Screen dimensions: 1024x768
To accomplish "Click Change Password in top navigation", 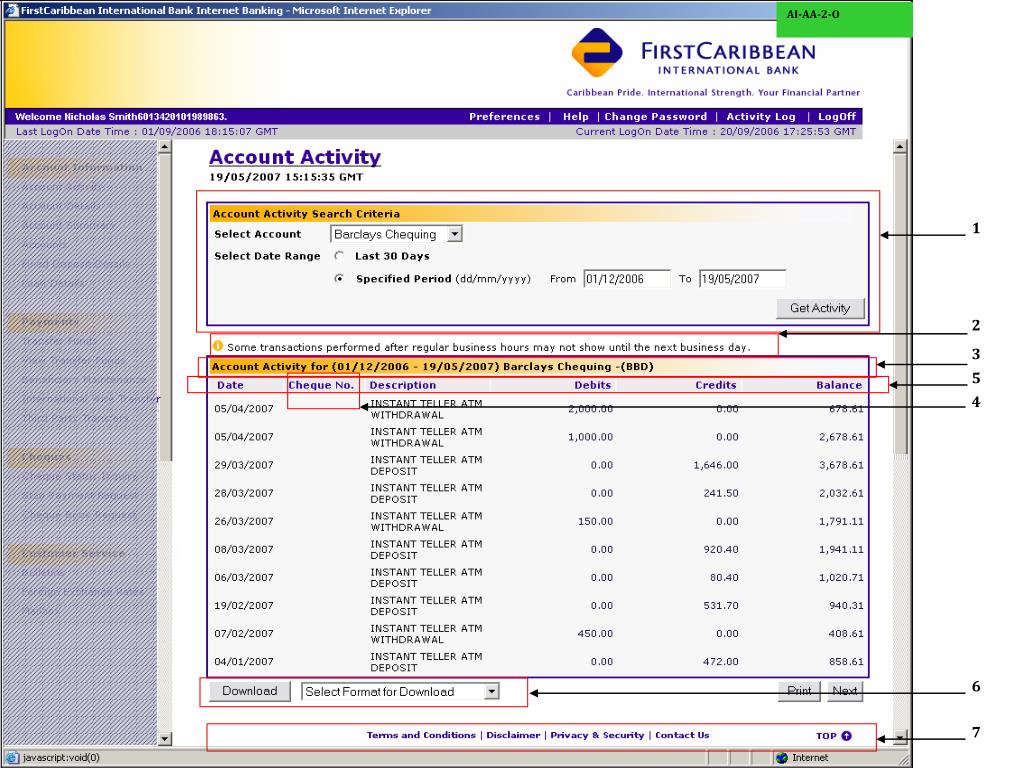I will [x=655, y=116].
